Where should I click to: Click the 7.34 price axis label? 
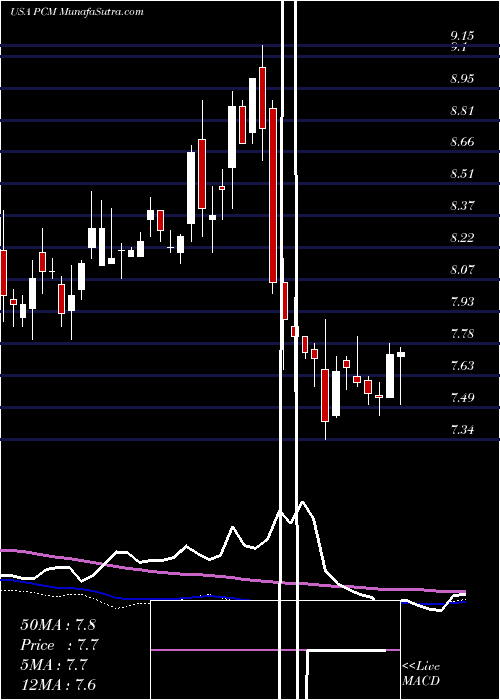point(462,430)
